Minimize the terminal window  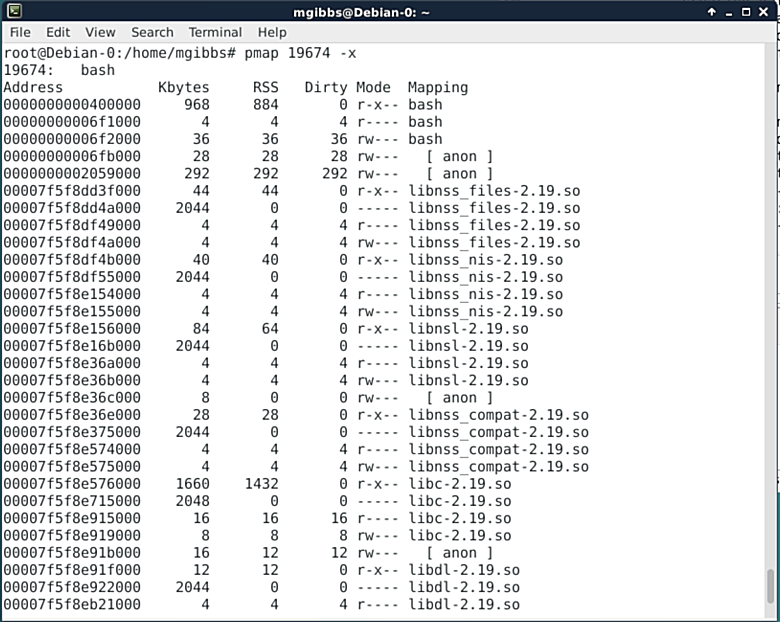729,11
